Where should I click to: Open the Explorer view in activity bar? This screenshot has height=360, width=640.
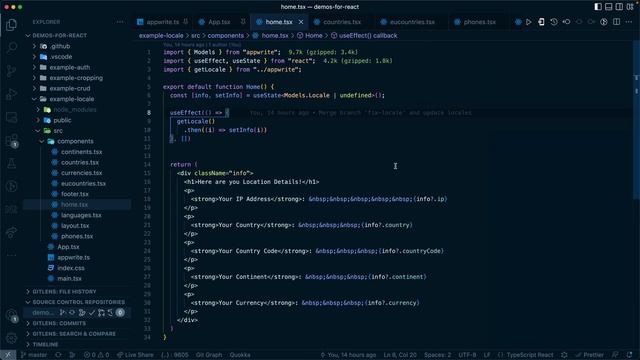11,25
